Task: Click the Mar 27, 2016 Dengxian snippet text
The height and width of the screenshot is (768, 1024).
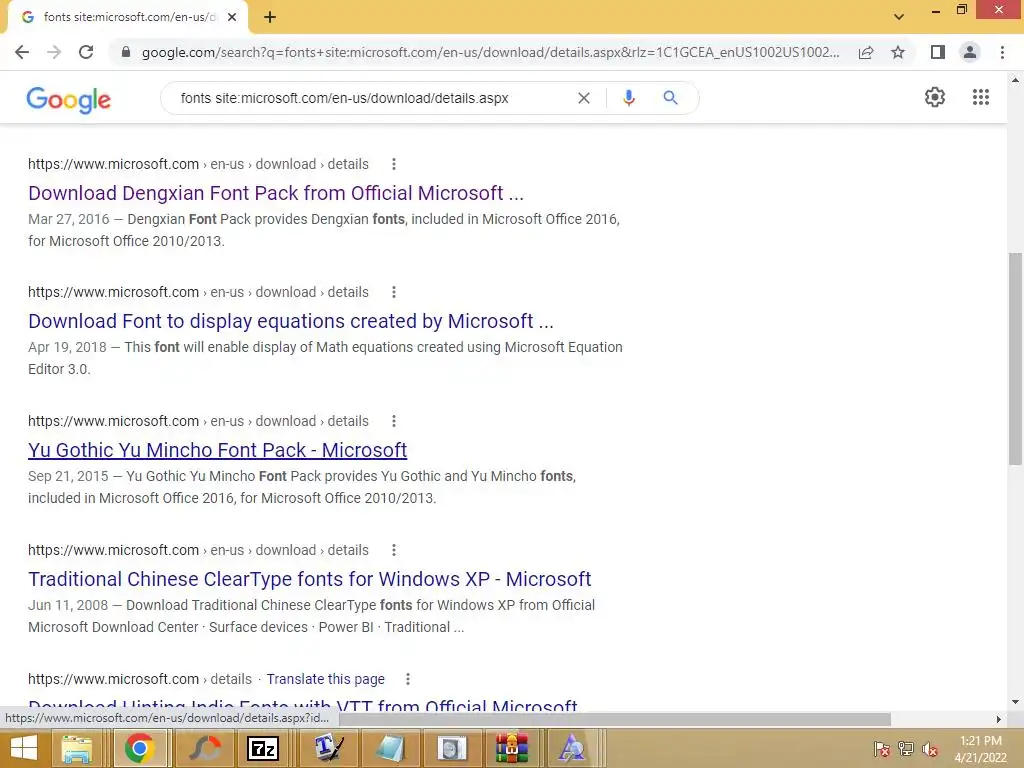Action: tap(324, 230)
